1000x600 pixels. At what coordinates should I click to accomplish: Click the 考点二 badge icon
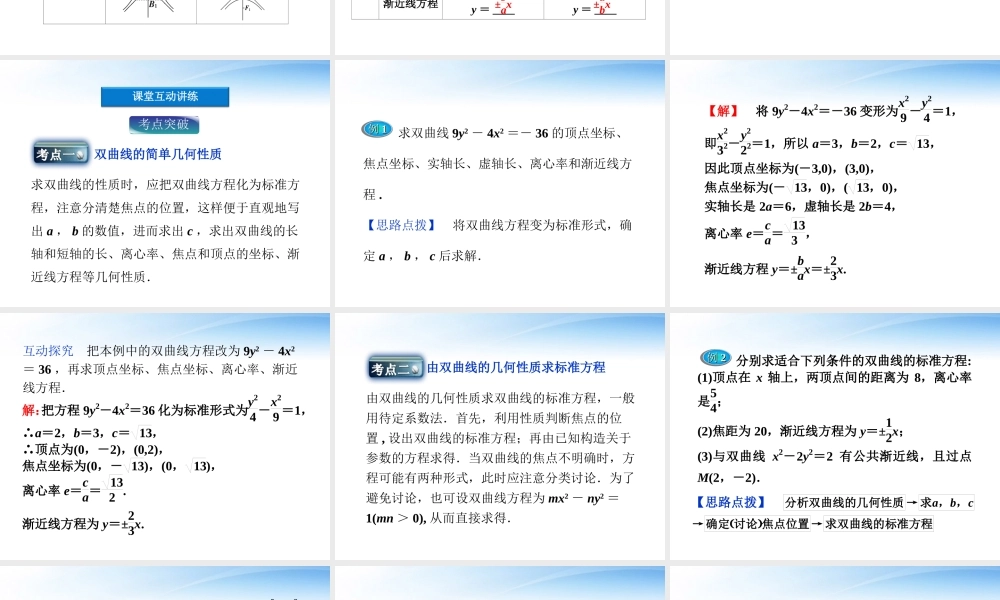(395, 368)
